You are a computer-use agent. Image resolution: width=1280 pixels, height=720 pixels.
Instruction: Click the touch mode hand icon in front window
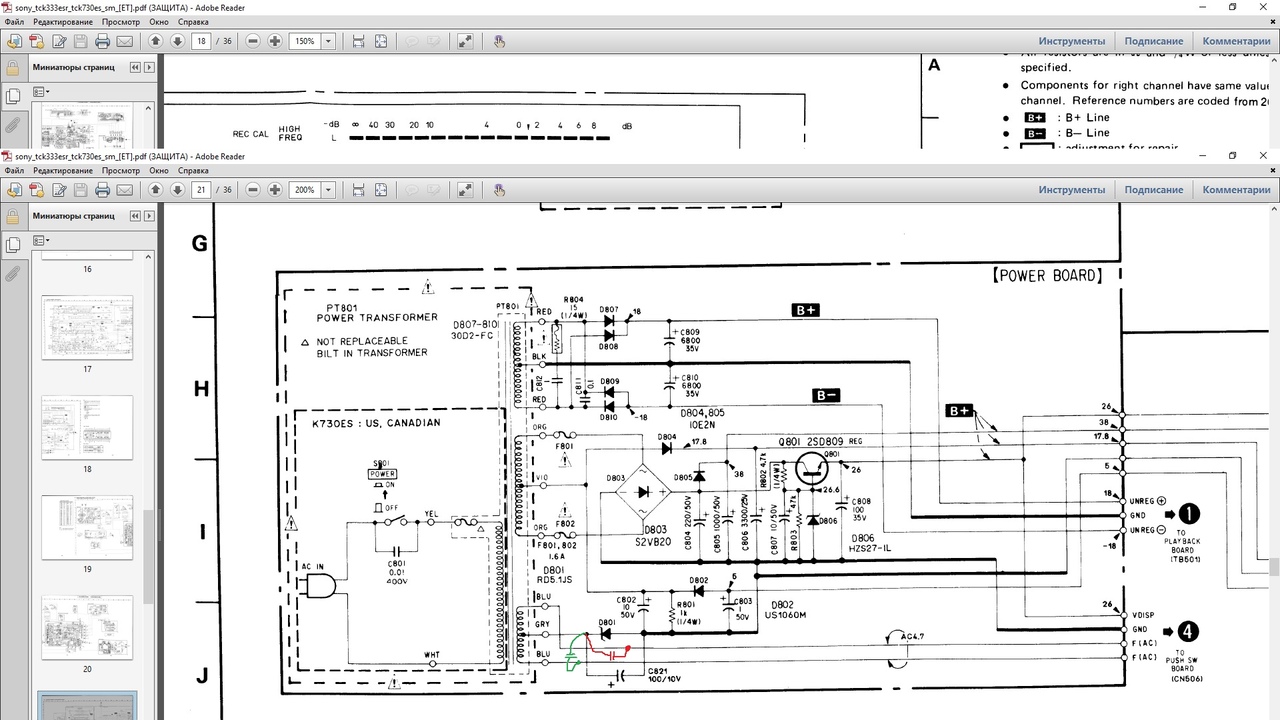pyautogui.click(x=500, y=189)
